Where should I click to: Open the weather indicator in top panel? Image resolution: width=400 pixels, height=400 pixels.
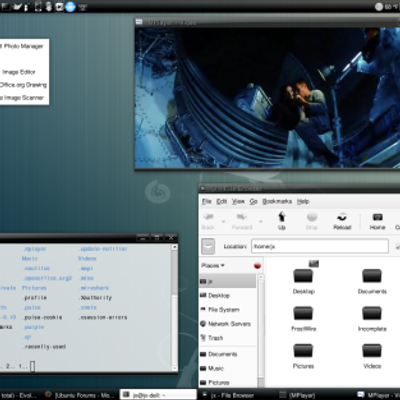pos(387,6)
